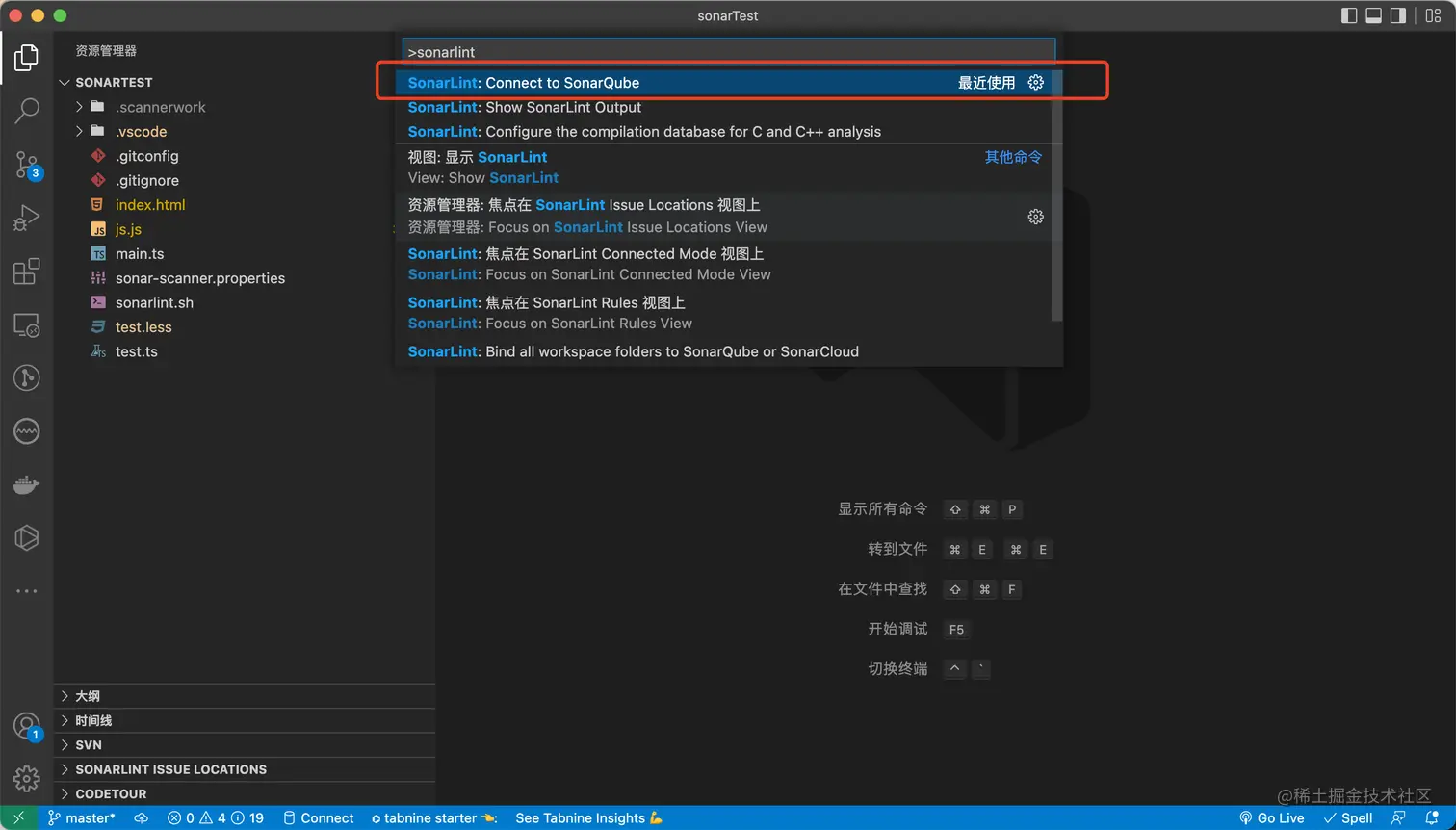1456x830 pixels.
Task: Select Focus on SonarLint Issue Locations View
Action: 729,216
